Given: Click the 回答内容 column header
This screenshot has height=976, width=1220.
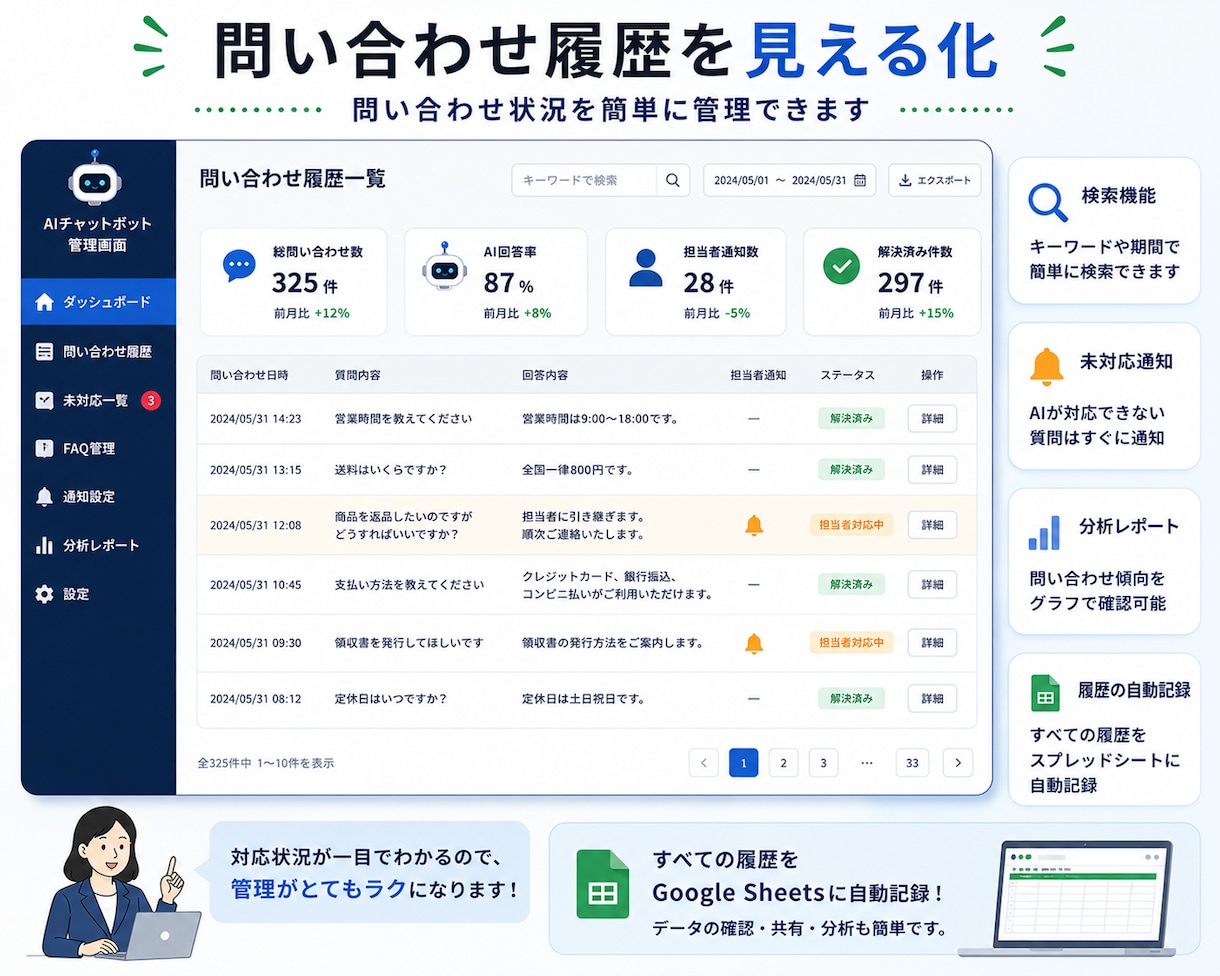Looking at the screenshot, I should (545, 375).
